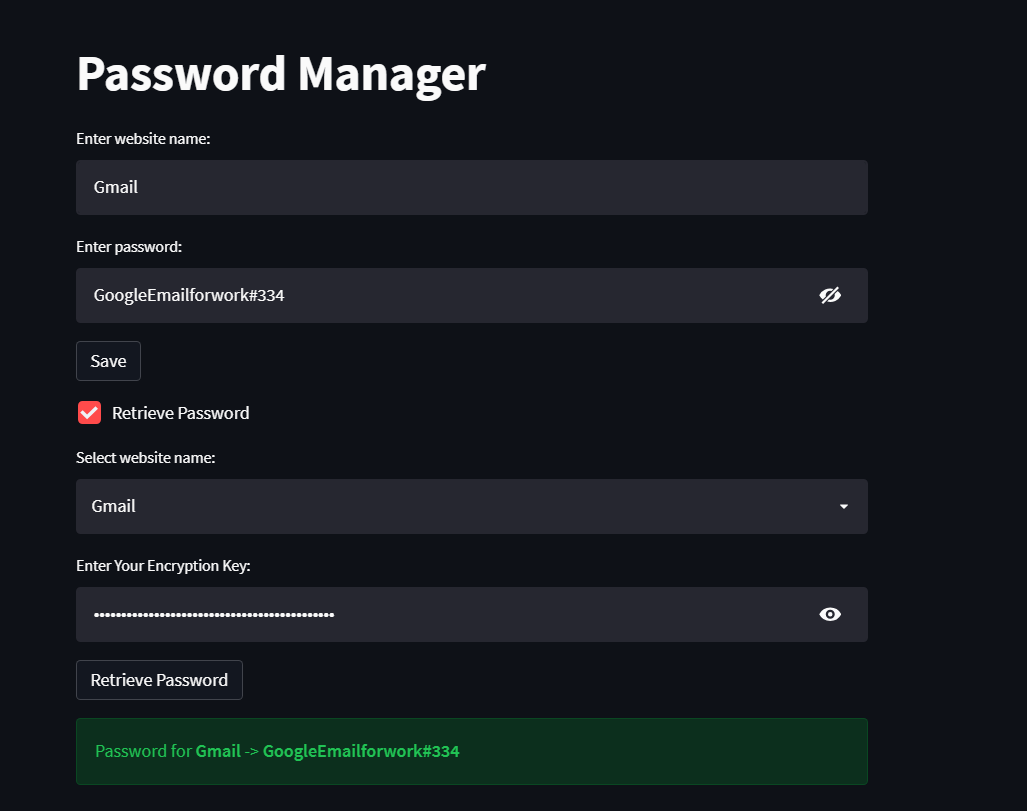The height and width of the screenshot is (811, 1027).
Task: Click the 'Select website name:' label
Action: coord(146,458)
